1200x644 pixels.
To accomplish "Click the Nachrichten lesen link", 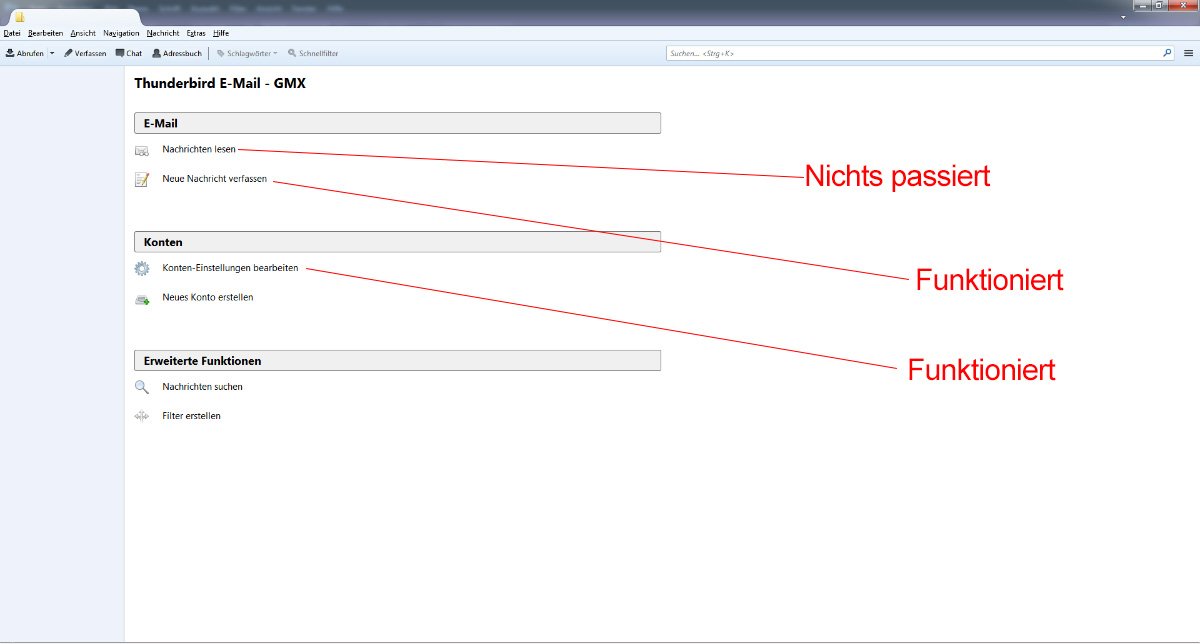I will 199,150.
